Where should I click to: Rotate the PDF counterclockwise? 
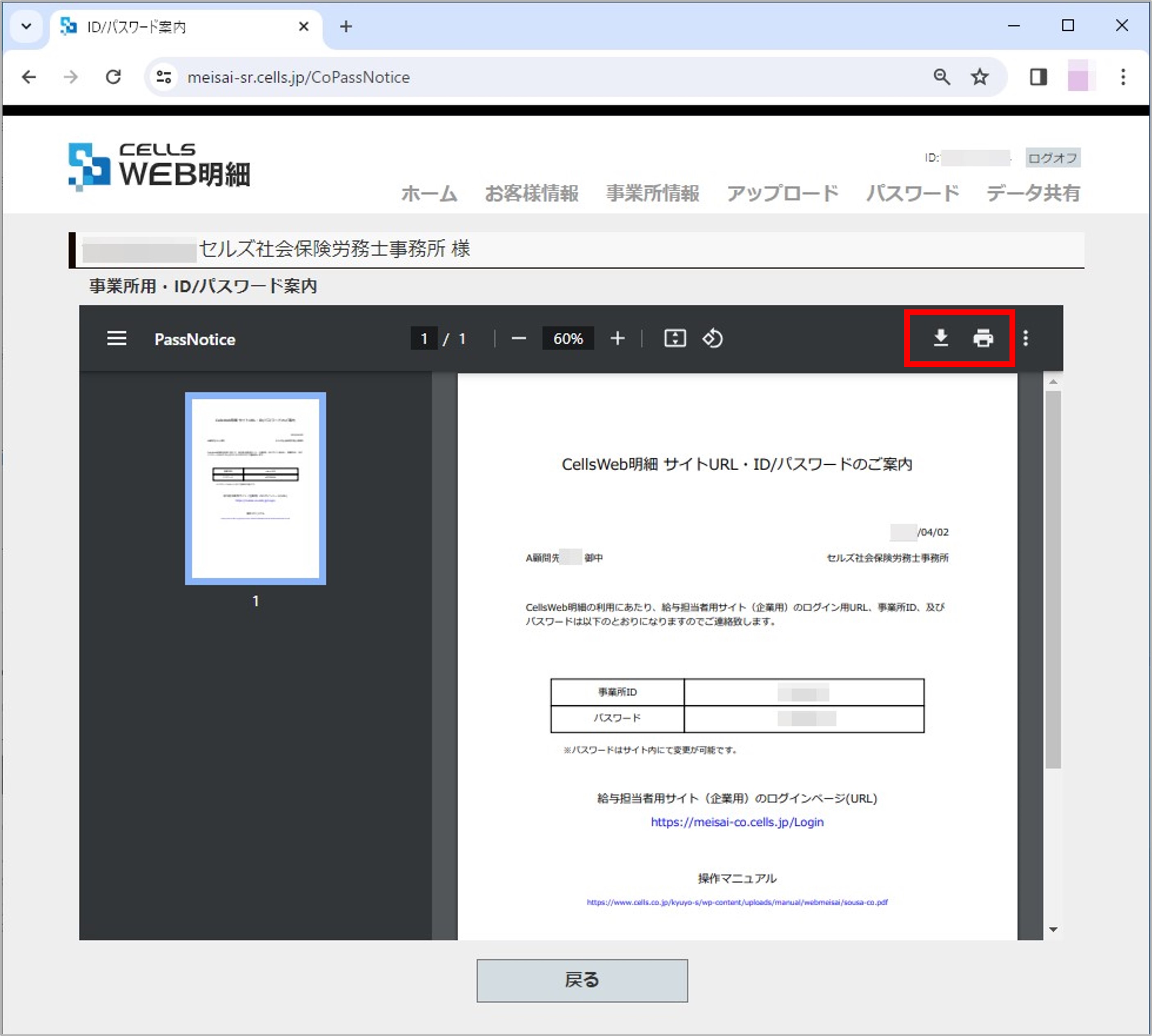point(712,338)
